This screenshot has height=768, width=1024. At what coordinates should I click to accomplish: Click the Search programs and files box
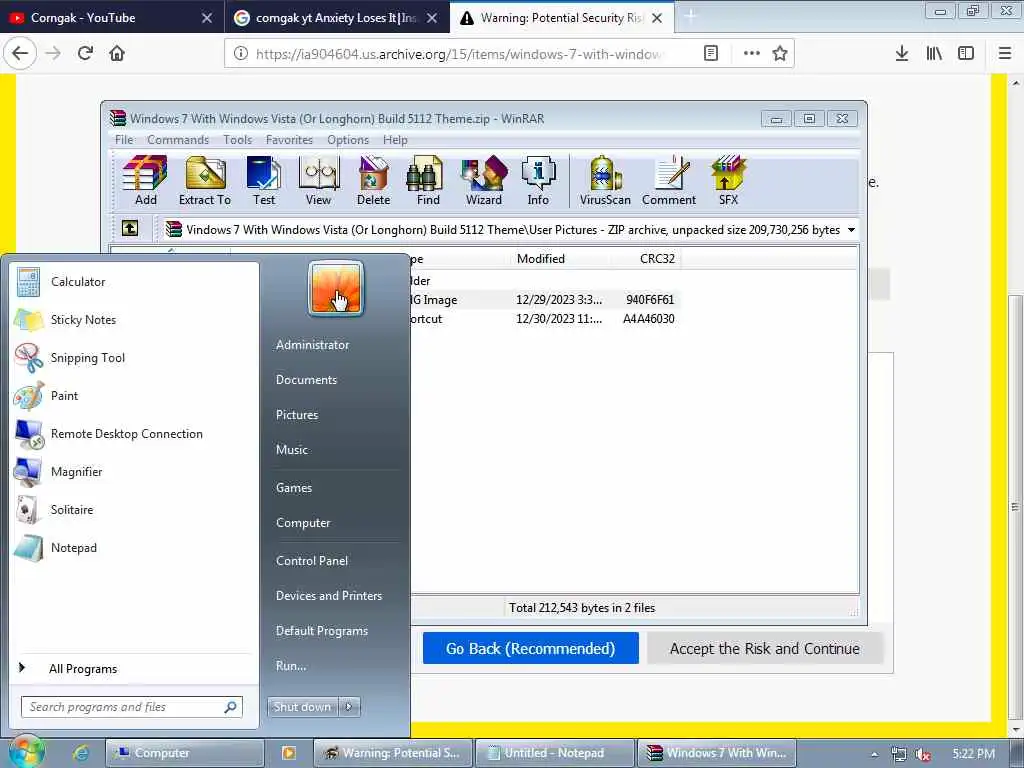tap(132, 707)
